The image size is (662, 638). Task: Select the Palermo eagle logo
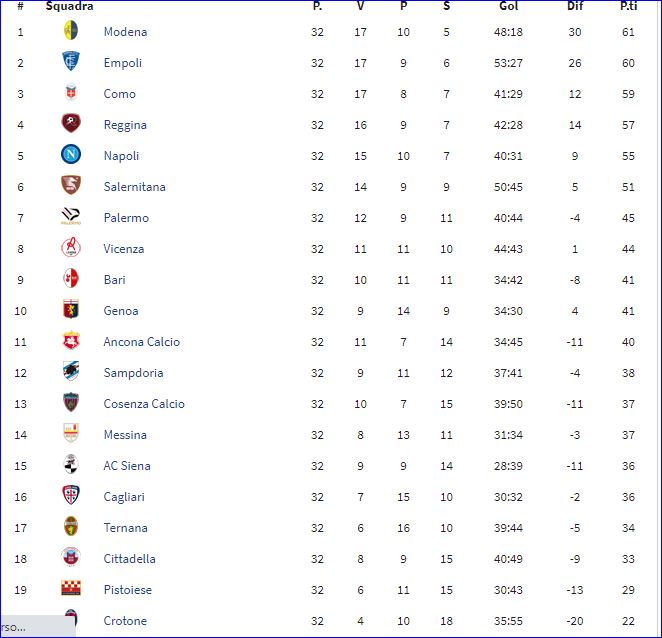[71, 216]
